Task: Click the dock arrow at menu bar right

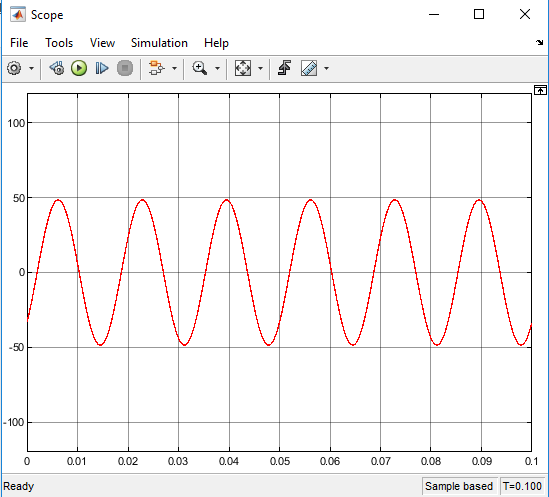Action: 539,43
